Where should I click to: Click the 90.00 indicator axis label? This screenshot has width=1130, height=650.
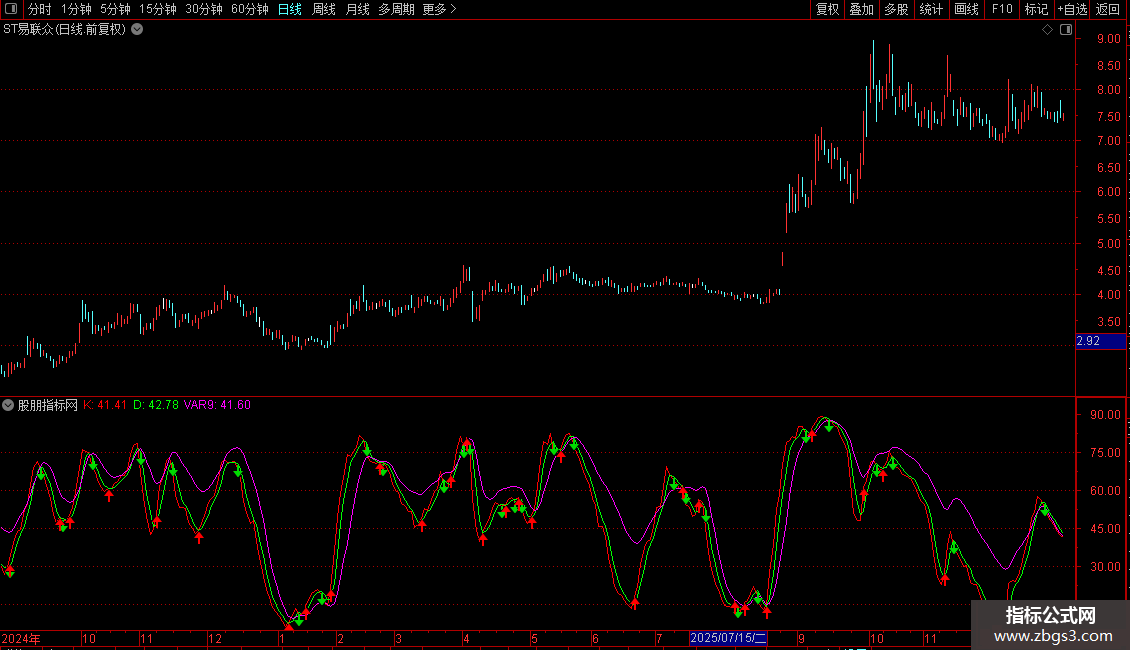click(x=1105, y=415)
